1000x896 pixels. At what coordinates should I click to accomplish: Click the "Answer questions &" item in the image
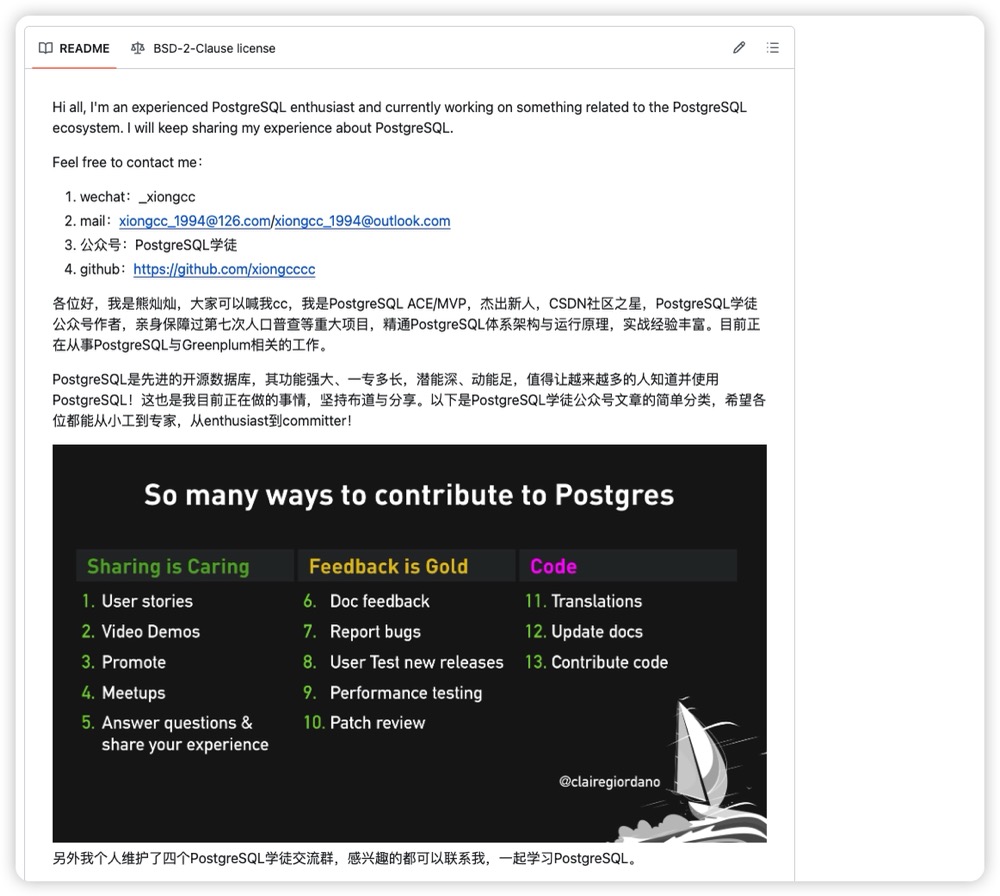point(177,723)
